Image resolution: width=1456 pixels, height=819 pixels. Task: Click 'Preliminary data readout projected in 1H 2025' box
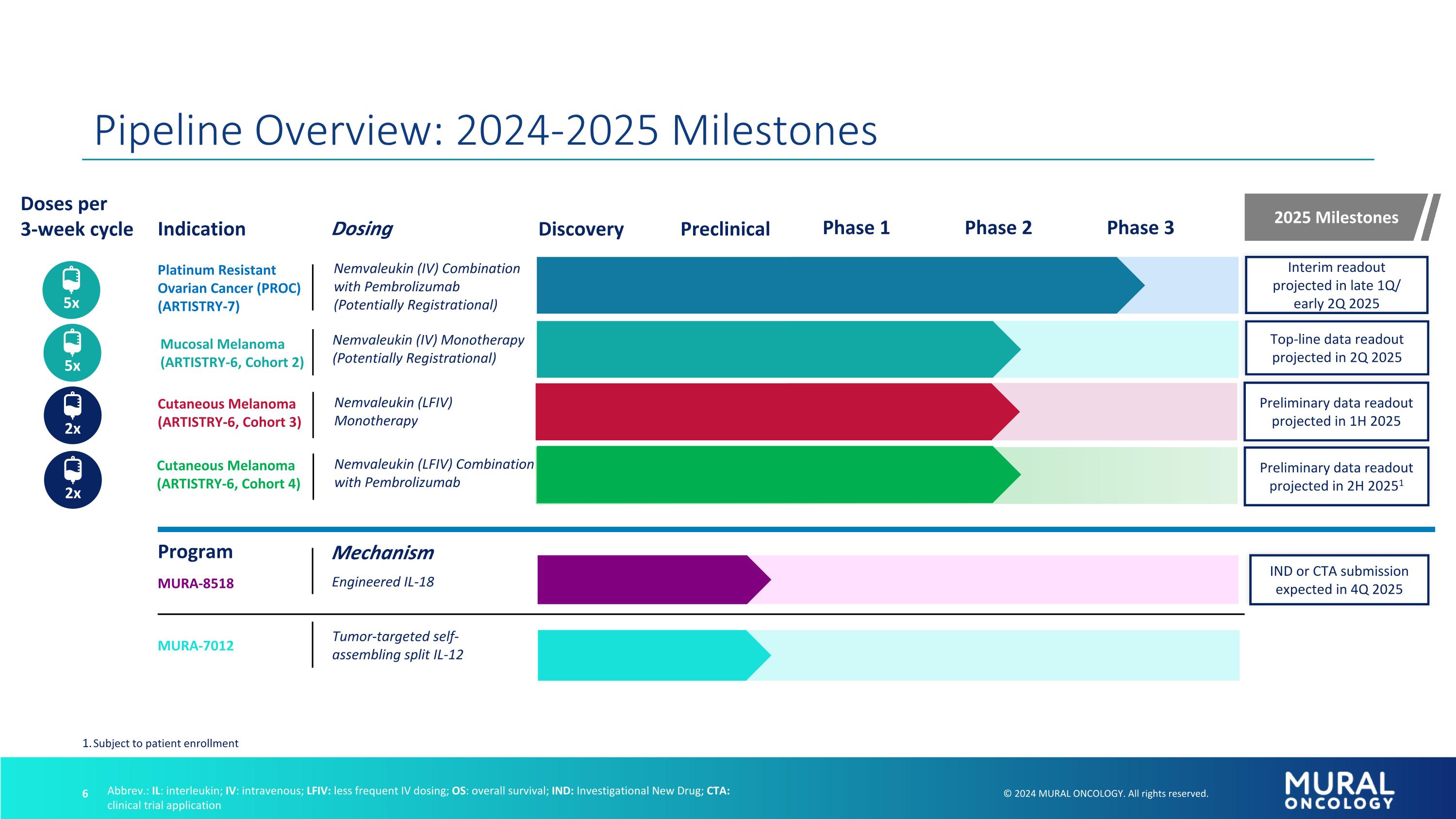[1336, 412]
